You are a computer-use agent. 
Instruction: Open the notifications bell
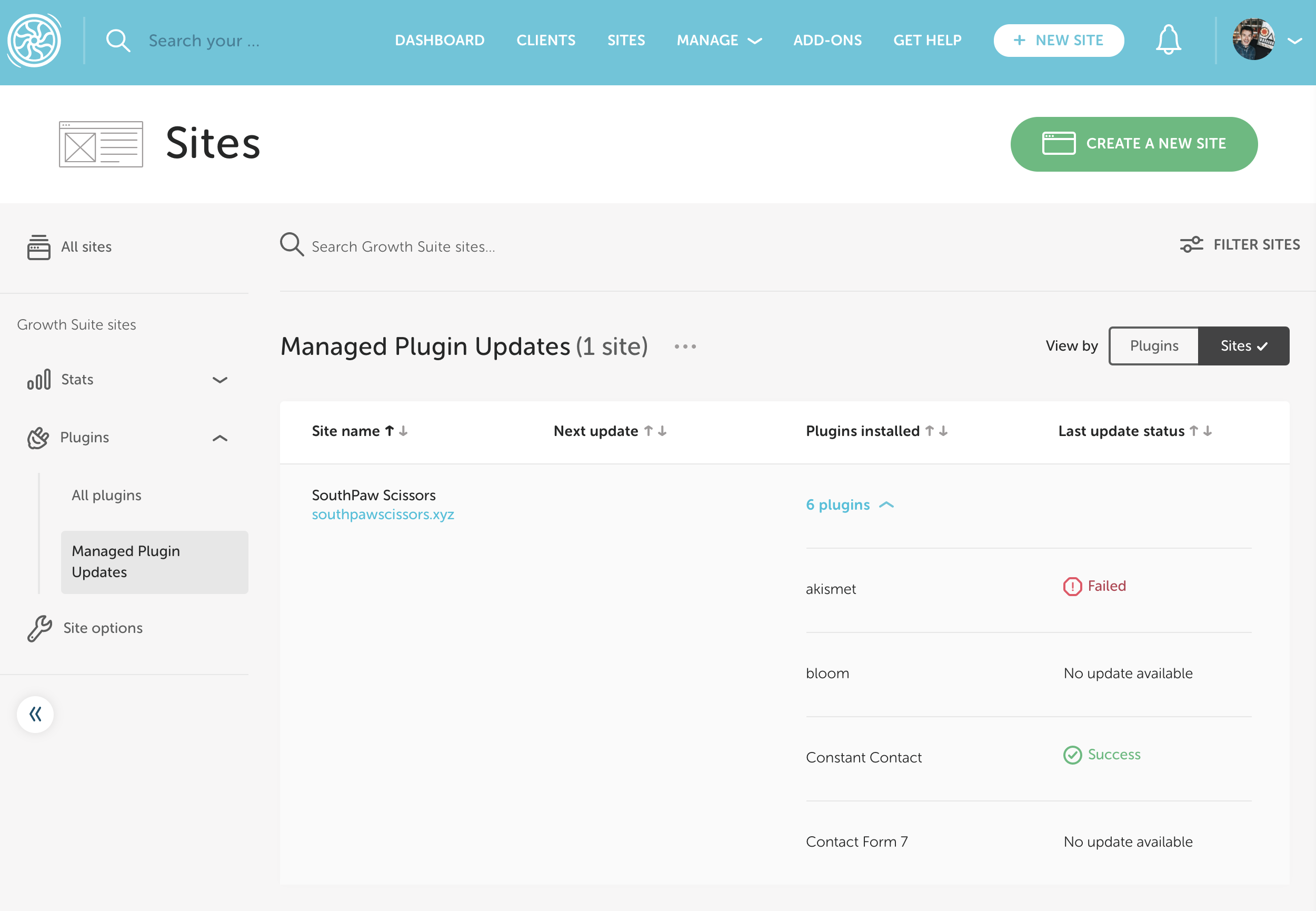(x=1168, y=40)
